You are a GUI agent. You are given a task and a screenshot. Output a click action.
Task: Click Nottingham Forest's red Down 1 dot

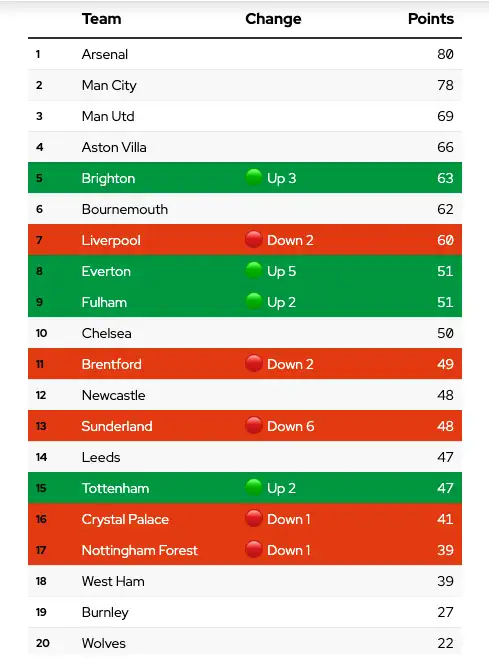[x=254, y=550]
